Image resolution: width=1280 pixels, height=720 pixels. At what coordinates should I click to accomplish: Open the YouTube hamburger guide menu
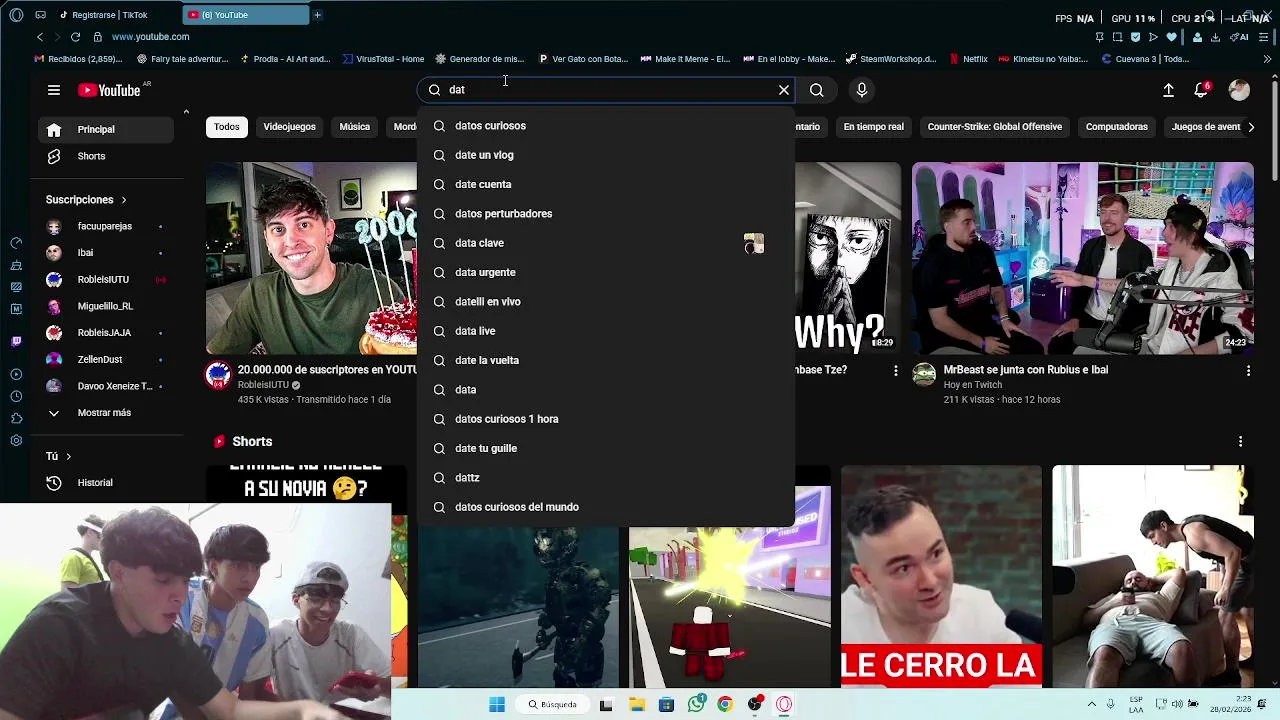point(54,90)
